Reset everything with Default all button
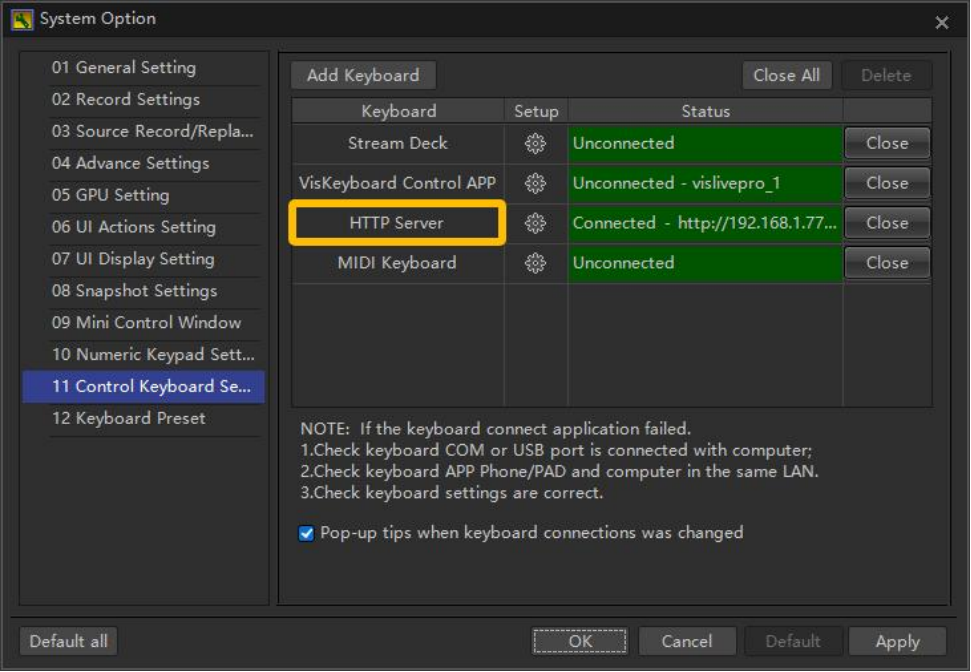 tap(68, 641)
